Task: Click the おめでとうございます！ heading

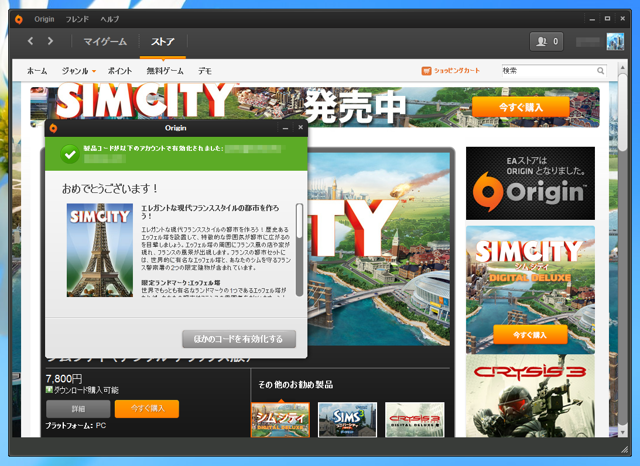Action: tap(110, 189)
